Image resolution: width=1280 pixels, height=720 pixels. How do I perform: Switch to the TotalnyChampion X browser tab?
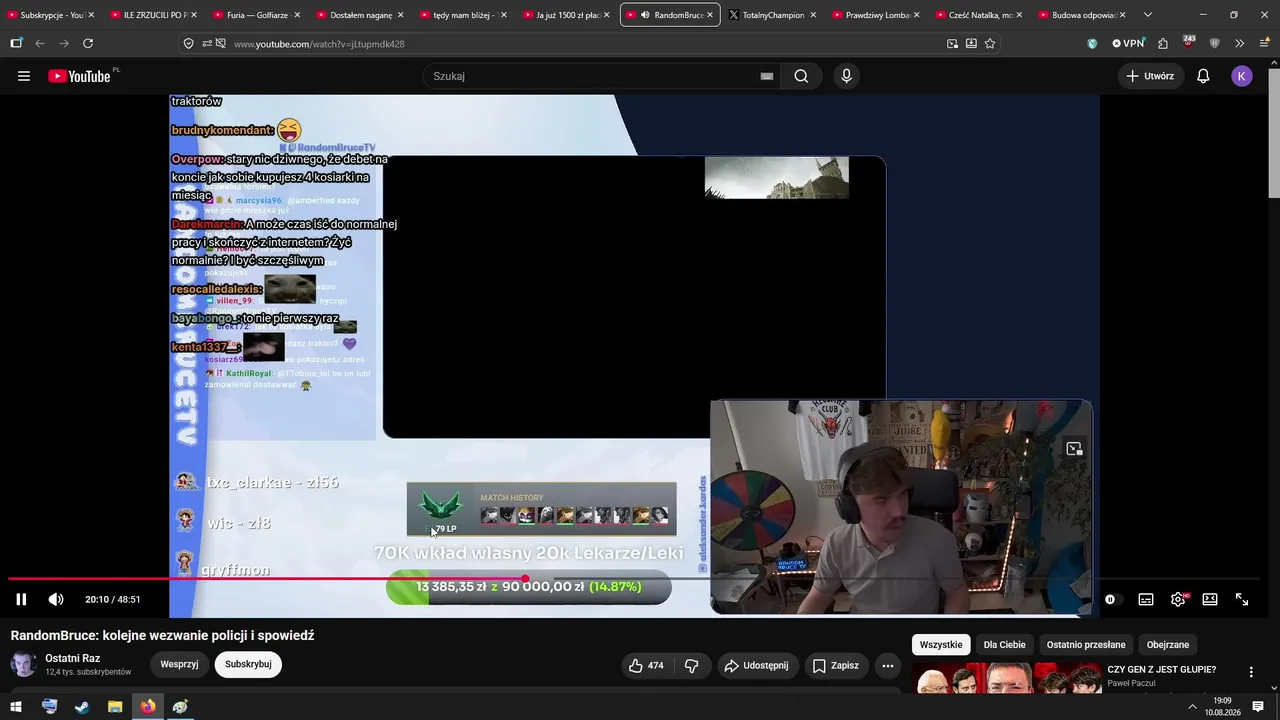(x=772, y=15)
